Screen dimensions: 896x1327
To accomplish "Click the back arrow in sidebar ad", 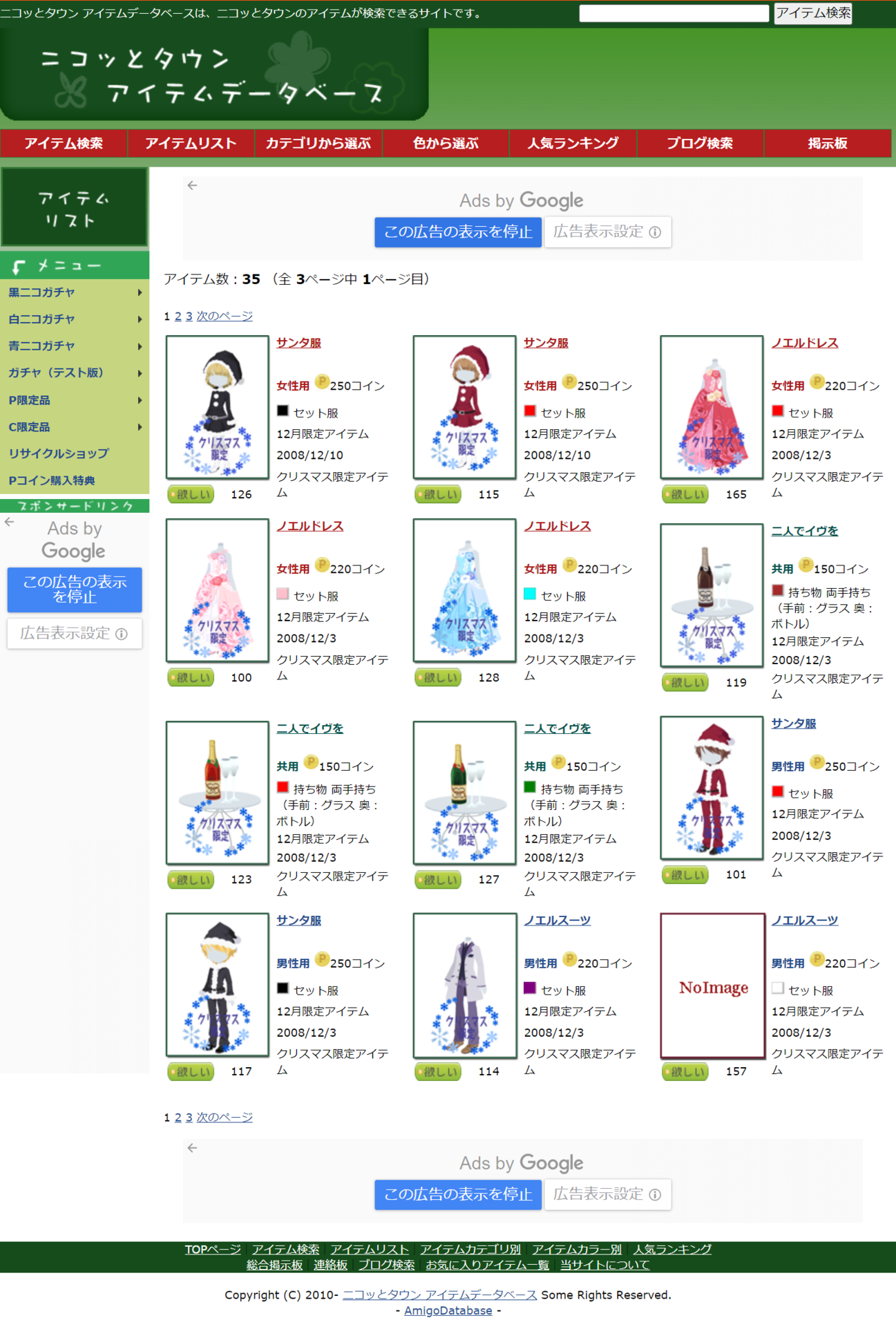I will (9, 522).
